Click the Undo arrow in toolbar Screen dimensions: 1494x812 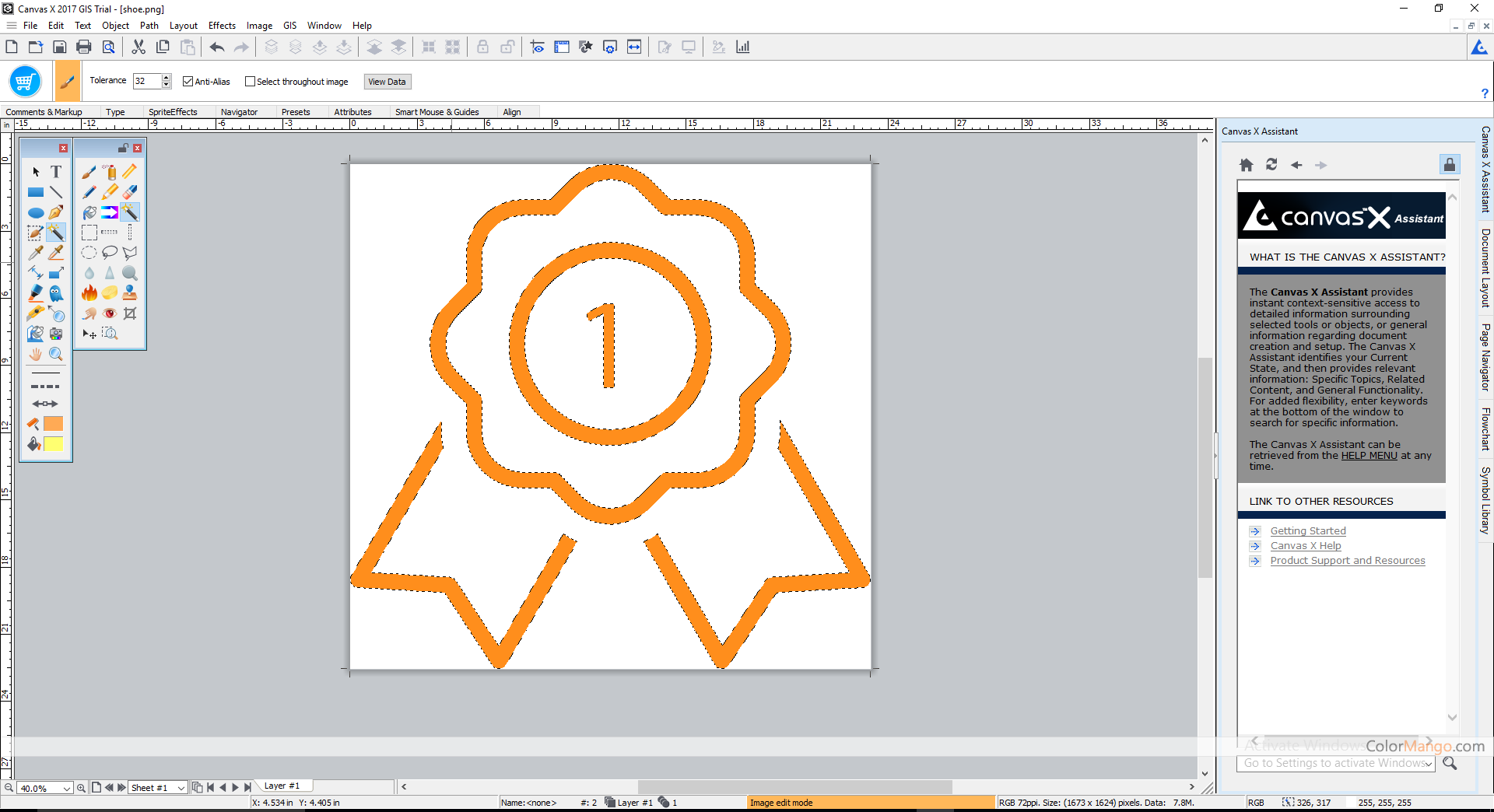pos(217,47)
